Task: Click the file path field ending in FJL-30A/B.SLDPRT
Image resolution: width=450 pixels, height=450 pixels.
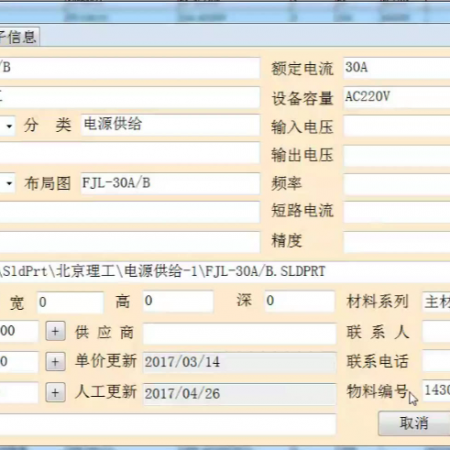Action: [225, 272]
